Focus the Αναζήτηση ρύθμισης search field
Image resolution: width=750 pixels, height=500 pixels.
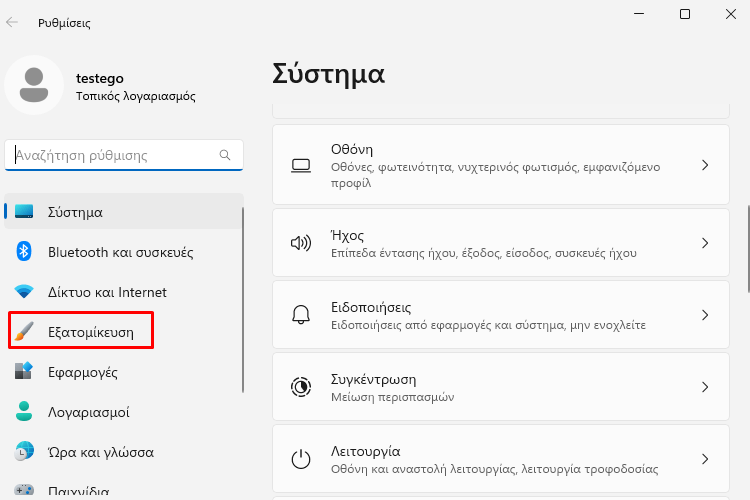tap(124, 155)
